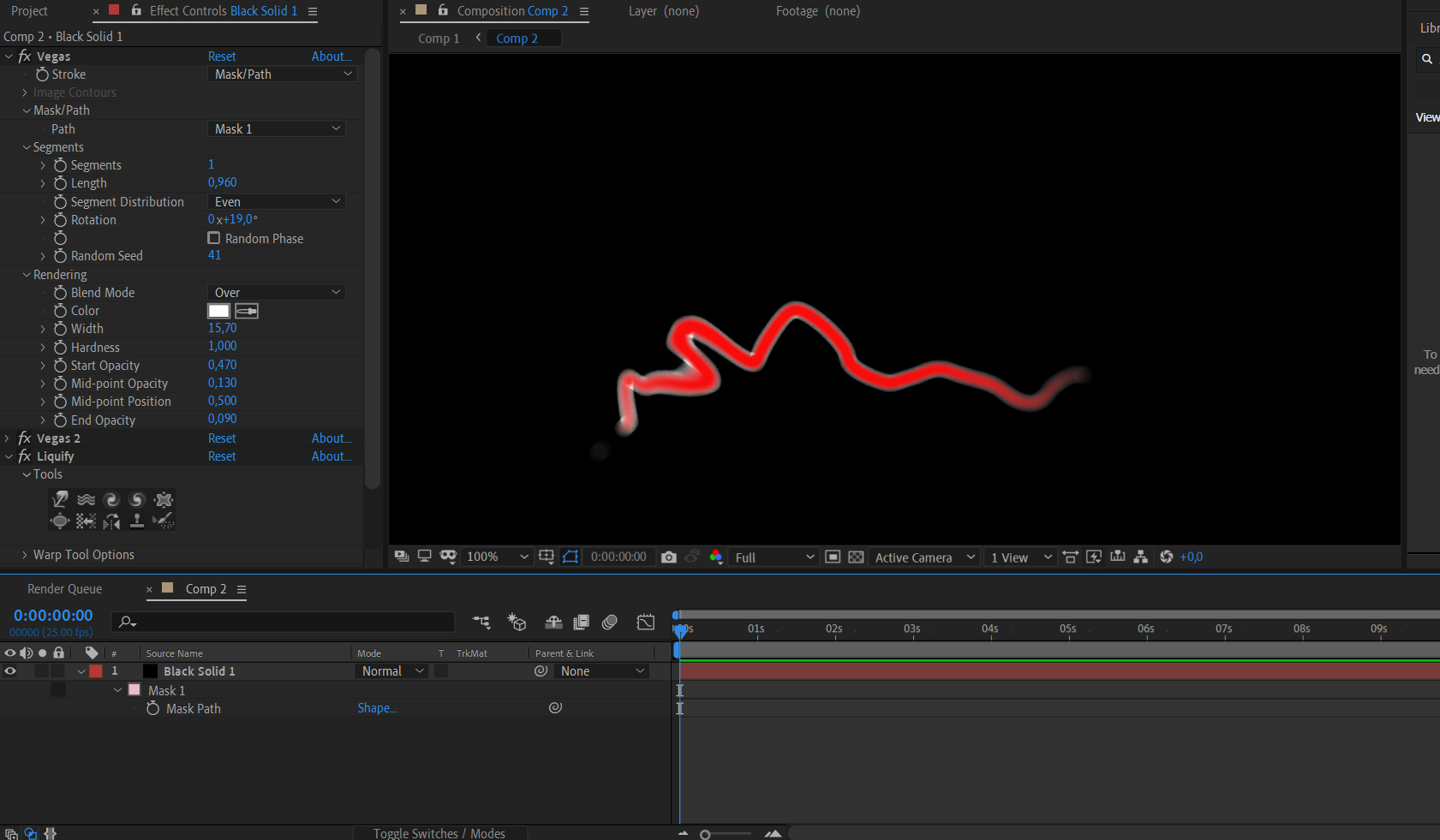Open the Graph Editor icon in timeline
The height and width of the screenshot is (840, 1440).
(646, 623)
